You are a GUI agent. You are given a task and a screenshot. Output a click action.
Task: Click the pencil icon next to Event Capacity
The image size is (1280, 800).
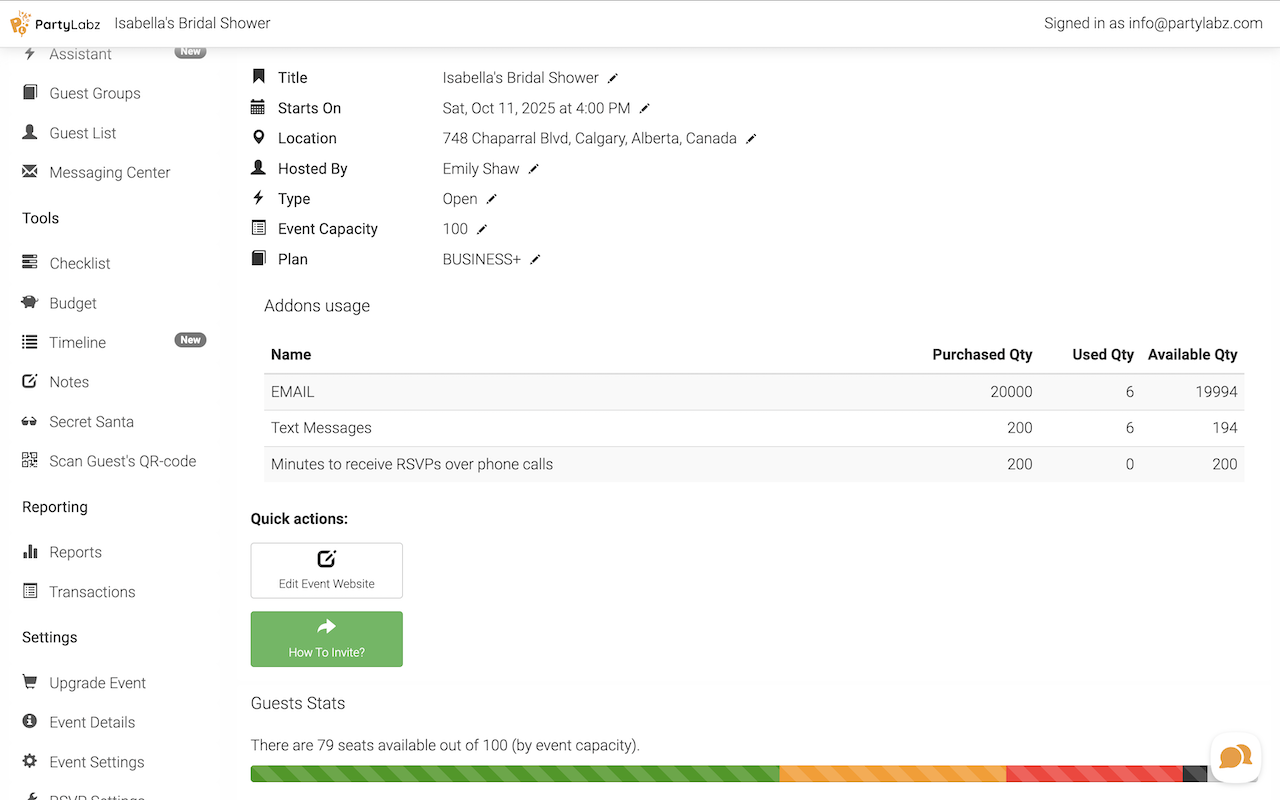pos(482,229)
